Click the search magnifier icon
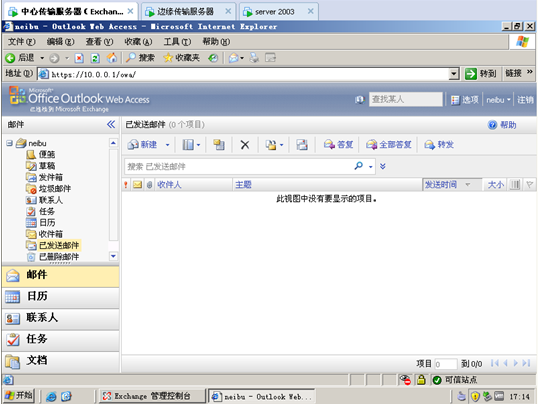This screenshot has height=404, width=538. pyautogui.click(x=359, y=166)
